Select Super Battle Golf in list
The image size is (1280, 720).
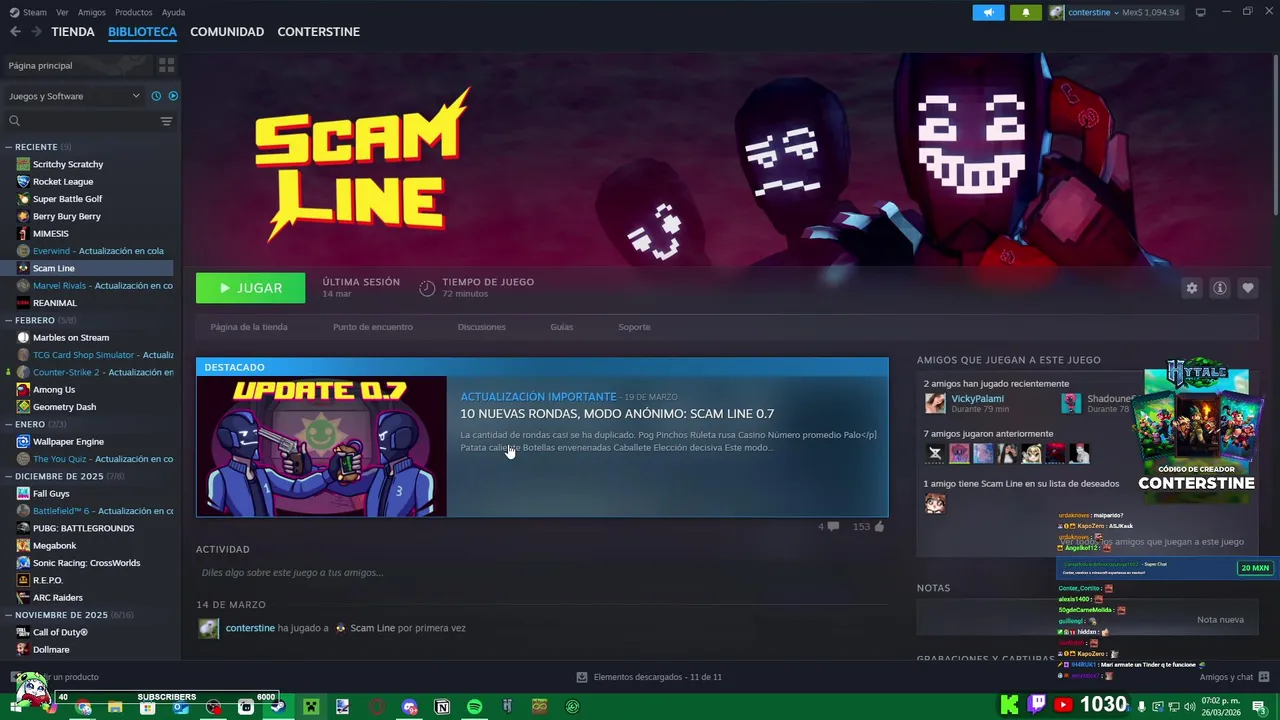pos(67,199)
